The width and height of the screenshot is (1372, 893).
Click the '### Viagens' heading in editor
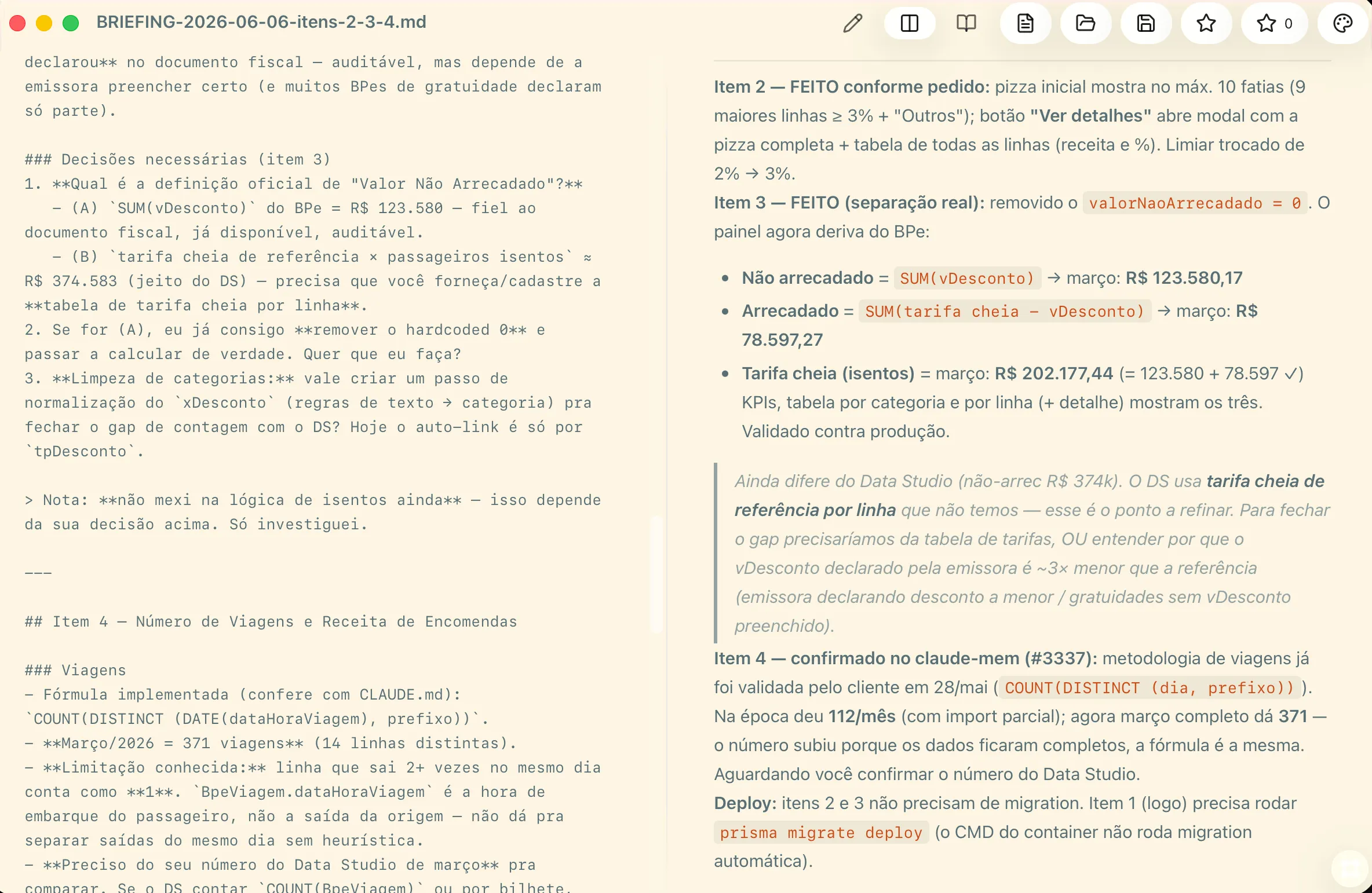75,670
